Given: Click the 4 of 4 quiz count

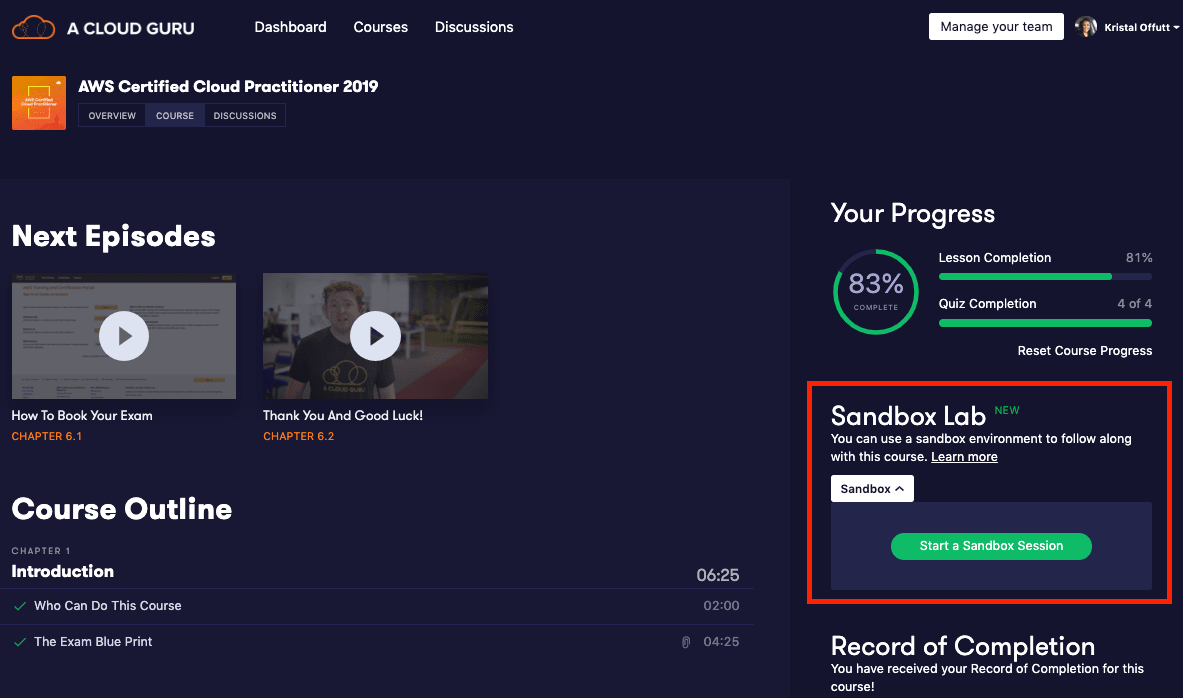Looking at the screenshot, I should [x=1134, y=303].
